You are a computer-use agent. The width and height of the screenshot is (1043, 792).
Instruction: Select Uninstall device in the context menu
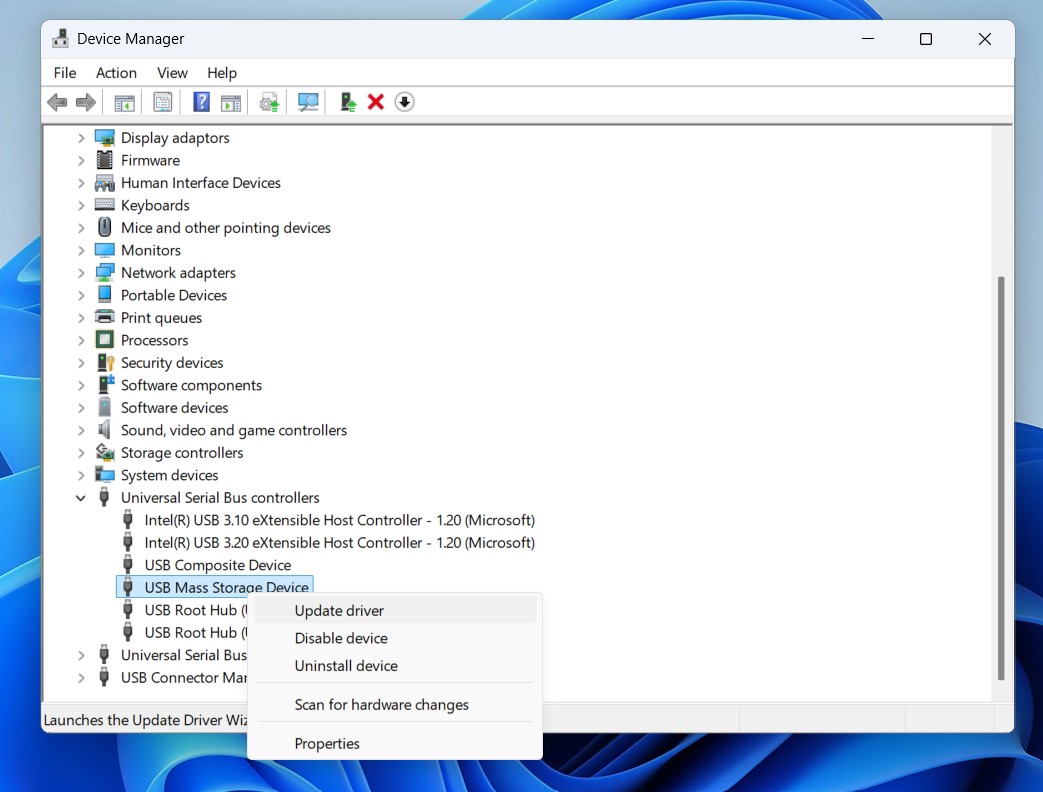pyautogui.click(x=395, y=666)
